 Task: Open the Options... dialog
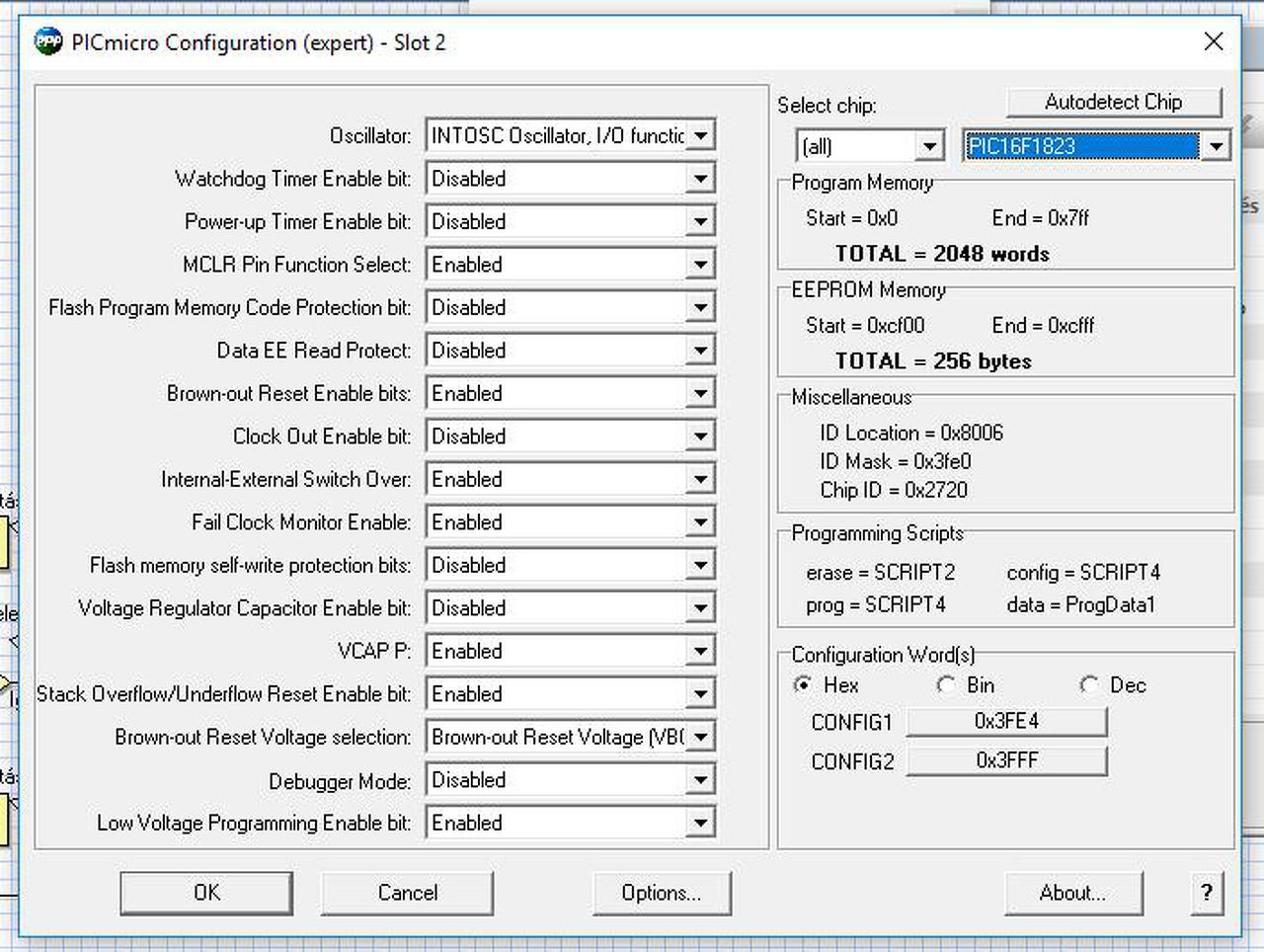tap(662, 893)
